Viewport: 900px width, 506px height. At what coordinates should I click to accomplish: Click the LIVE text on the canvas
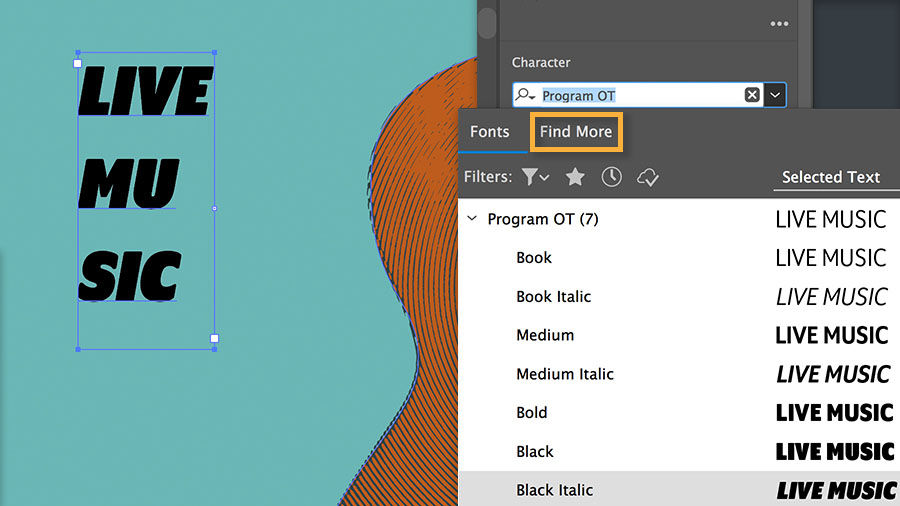145,91
